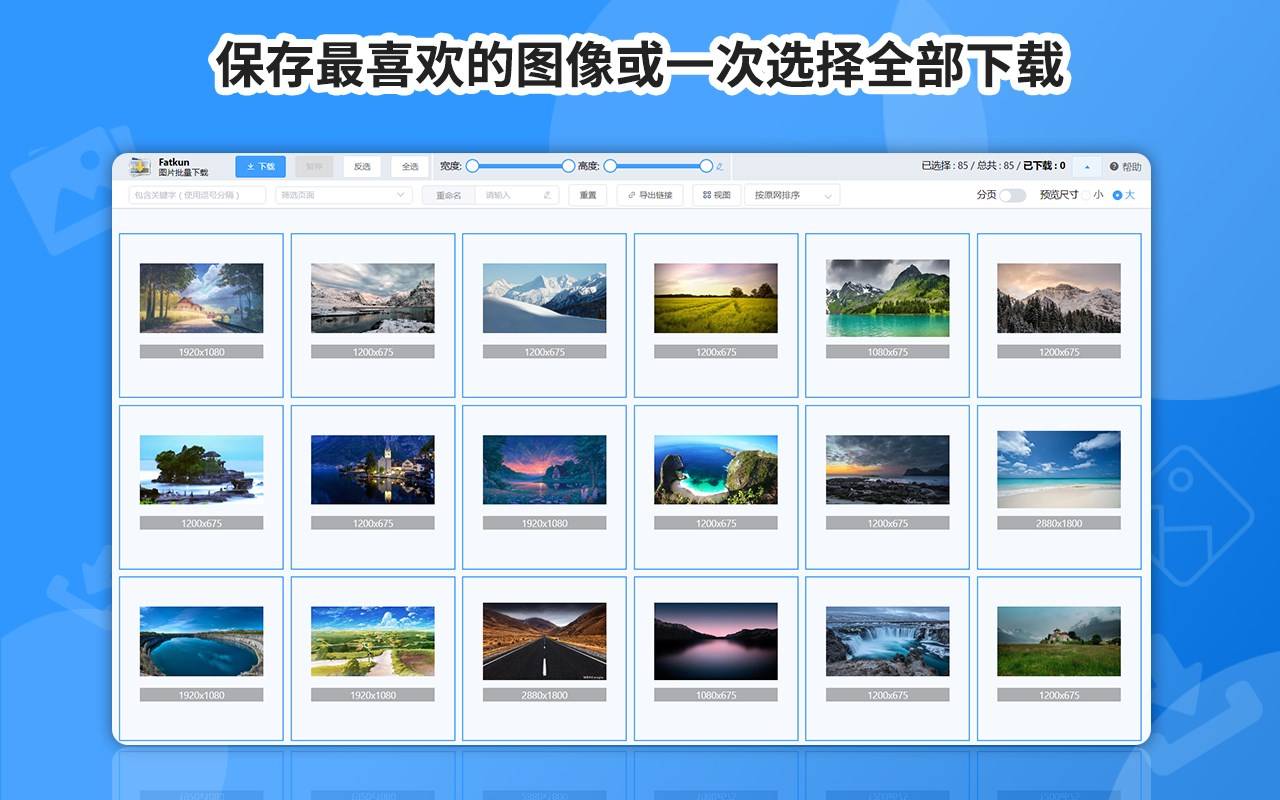Click the Fatkun application logo icon
Image resolution: width=1280 pixels, height=800 pixels.
138,166
